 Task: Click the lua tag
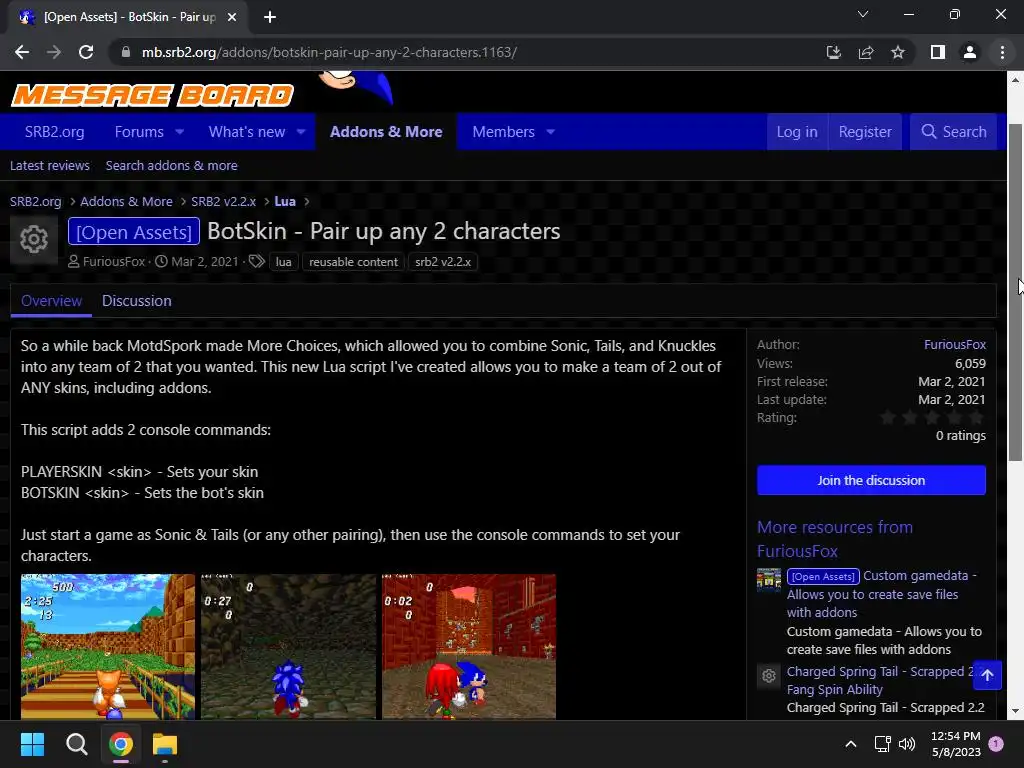283,262
